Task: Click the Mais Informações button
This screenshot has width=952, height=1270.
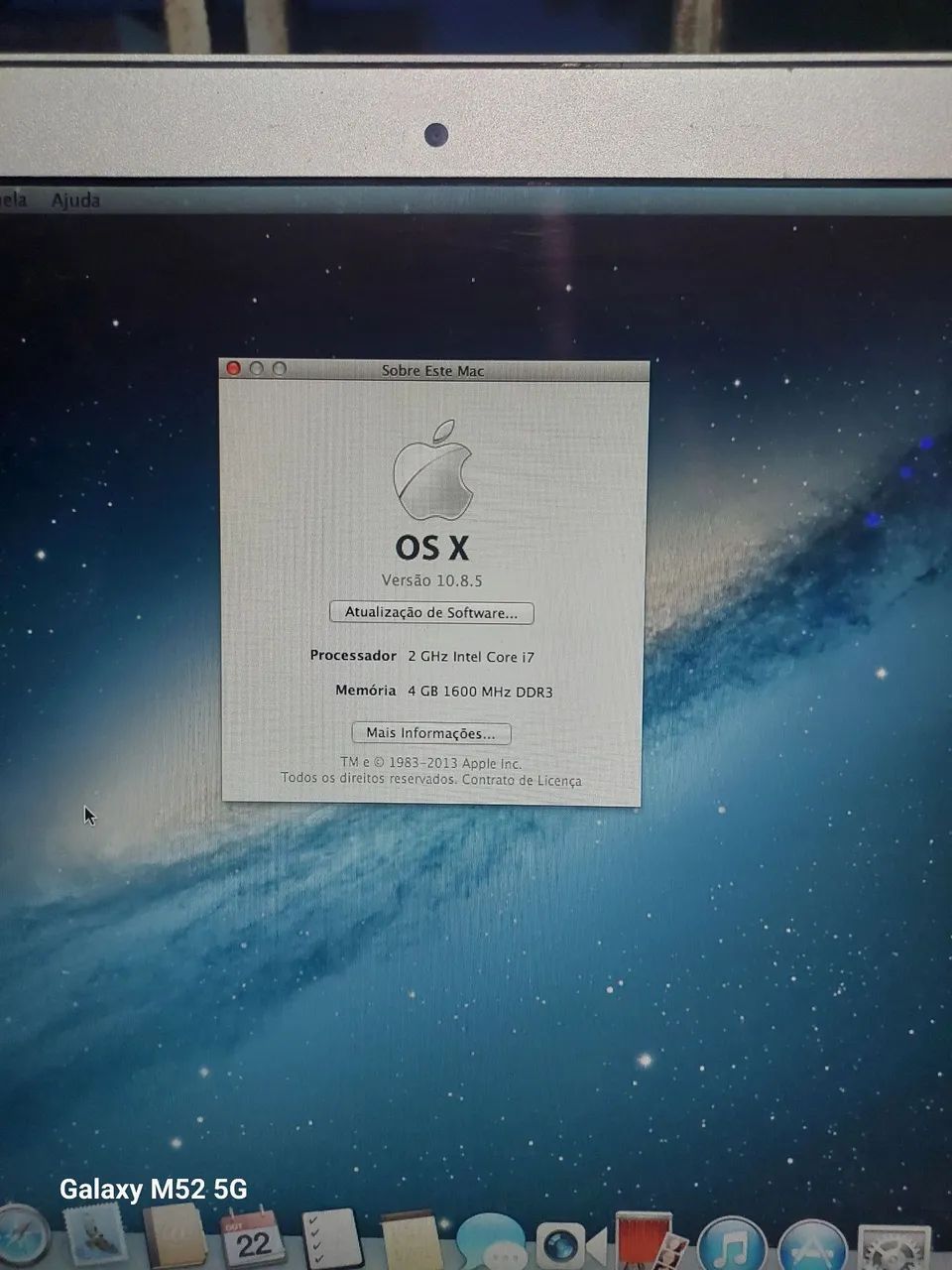Action: pyautogui.click(x=431, y=733)
